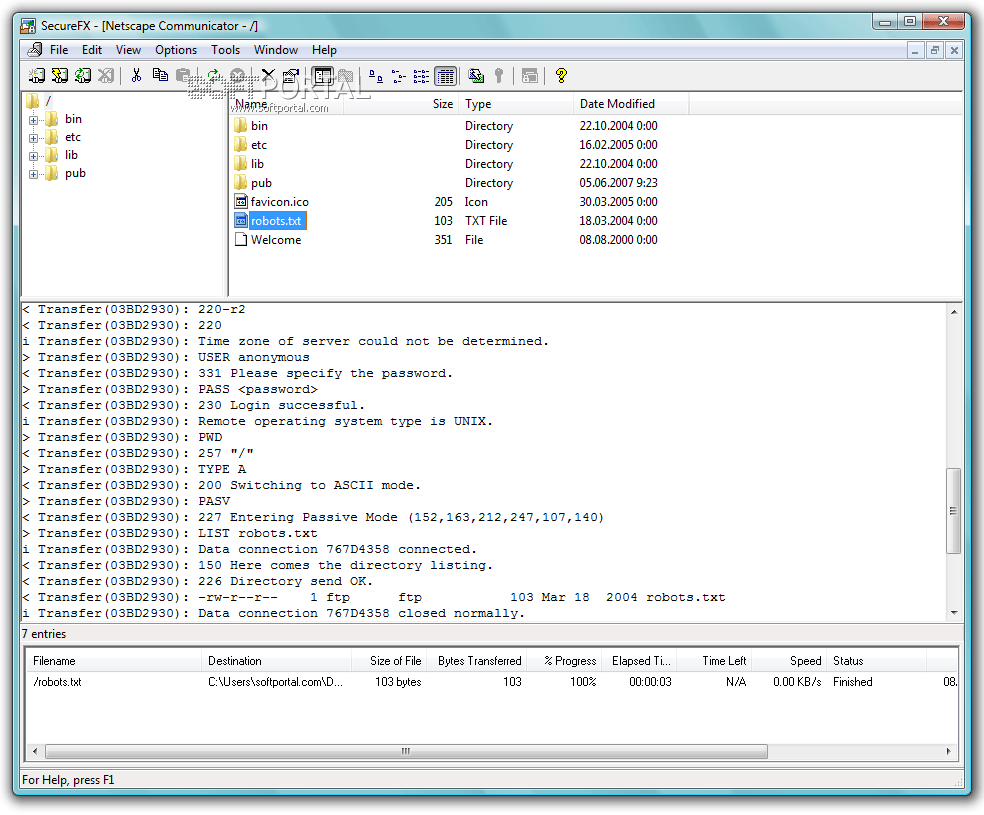Open the Help menu
The height and width of the screenshot is (815, 984).
pyautogui.click(x=324, y=50)
